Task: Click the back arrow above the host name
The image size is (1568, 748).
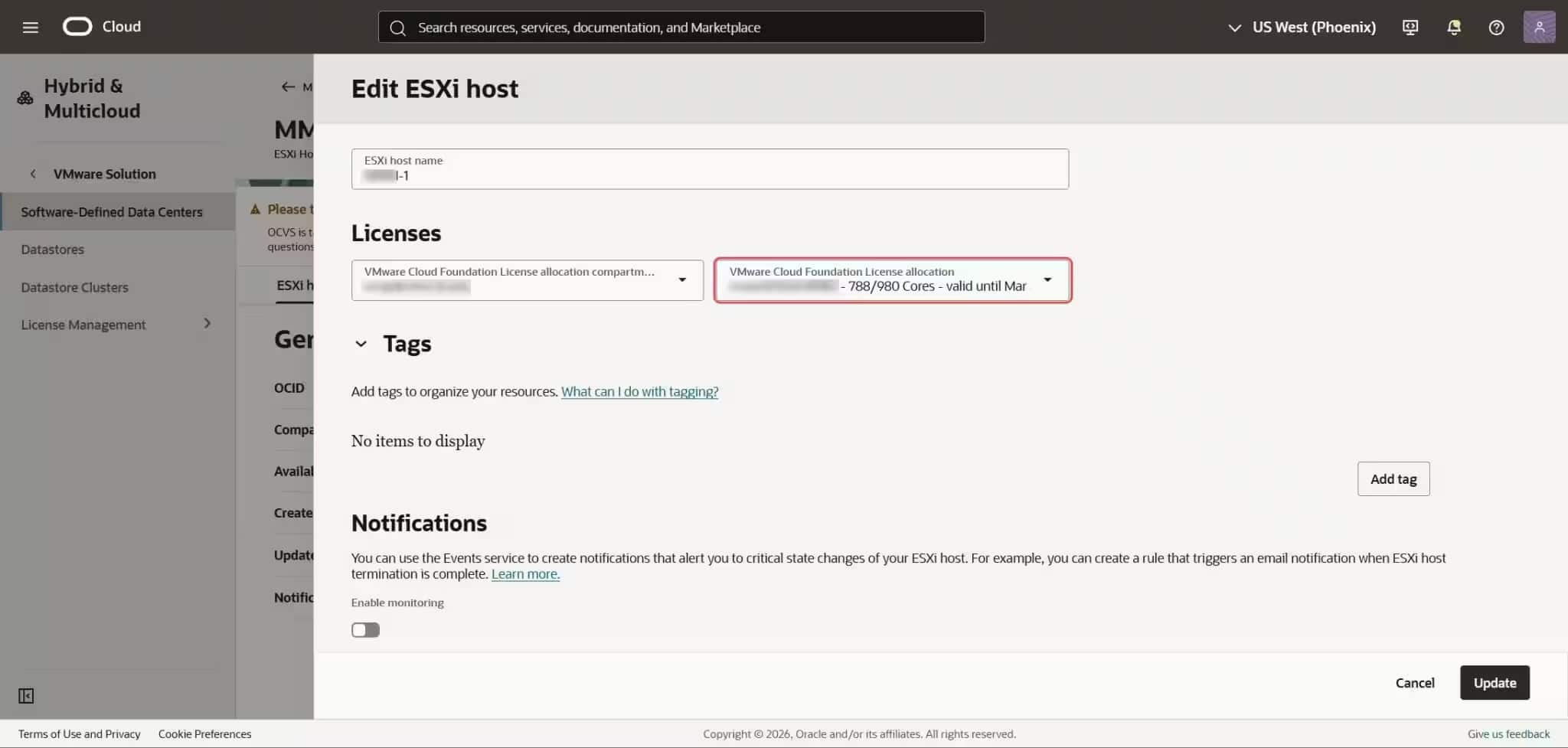Action: [288, 87]
